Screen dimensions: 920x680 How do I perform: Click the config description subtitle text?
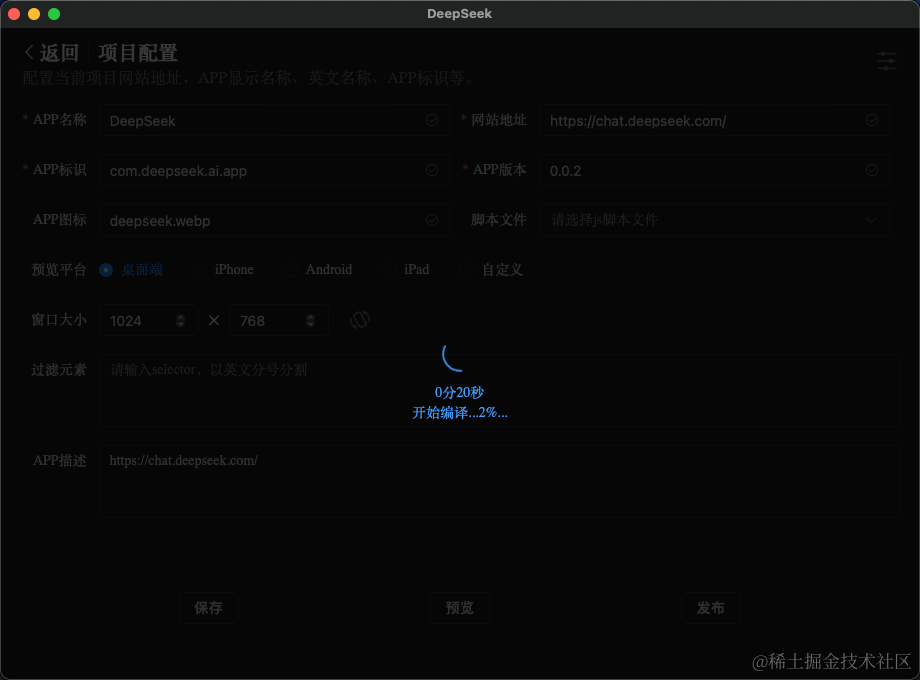coord(250,78)
